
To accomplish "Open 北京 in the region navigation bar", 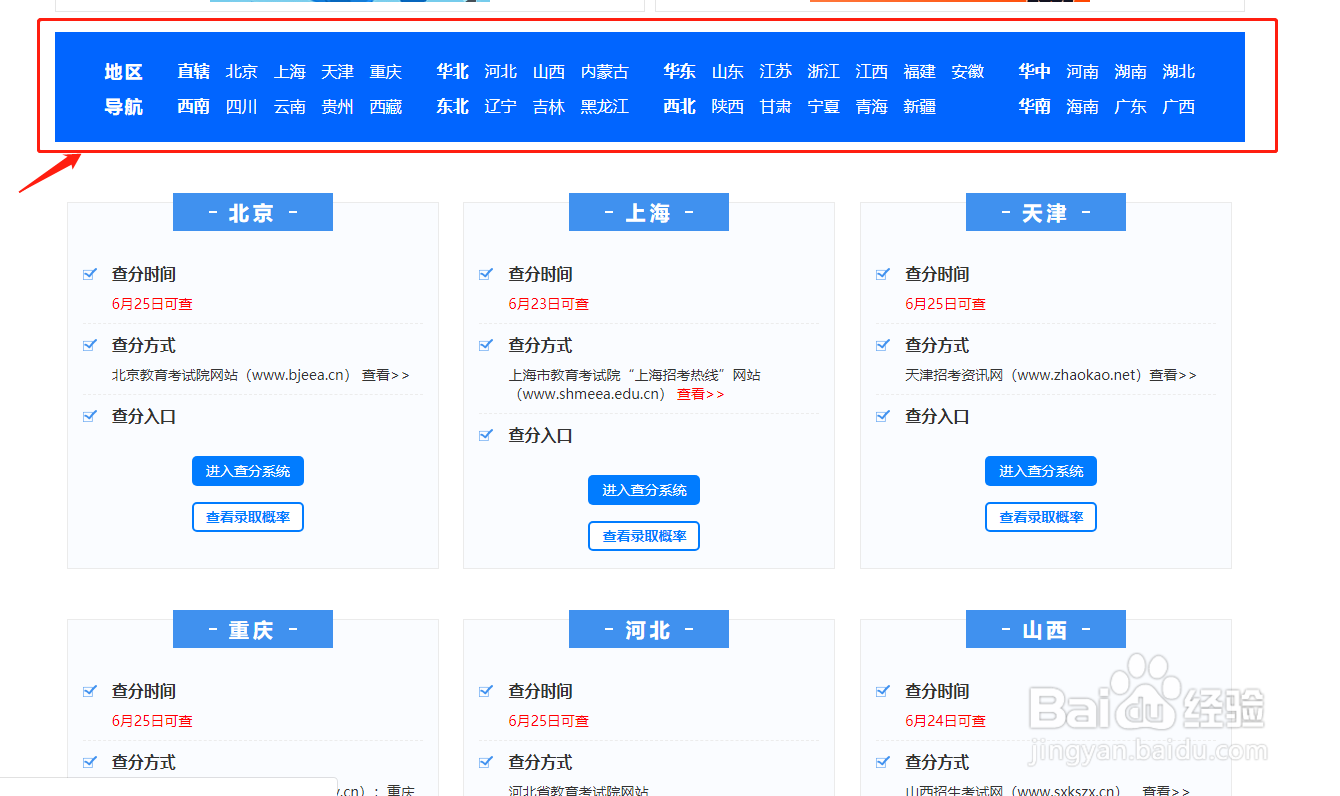I will point(242,72).
